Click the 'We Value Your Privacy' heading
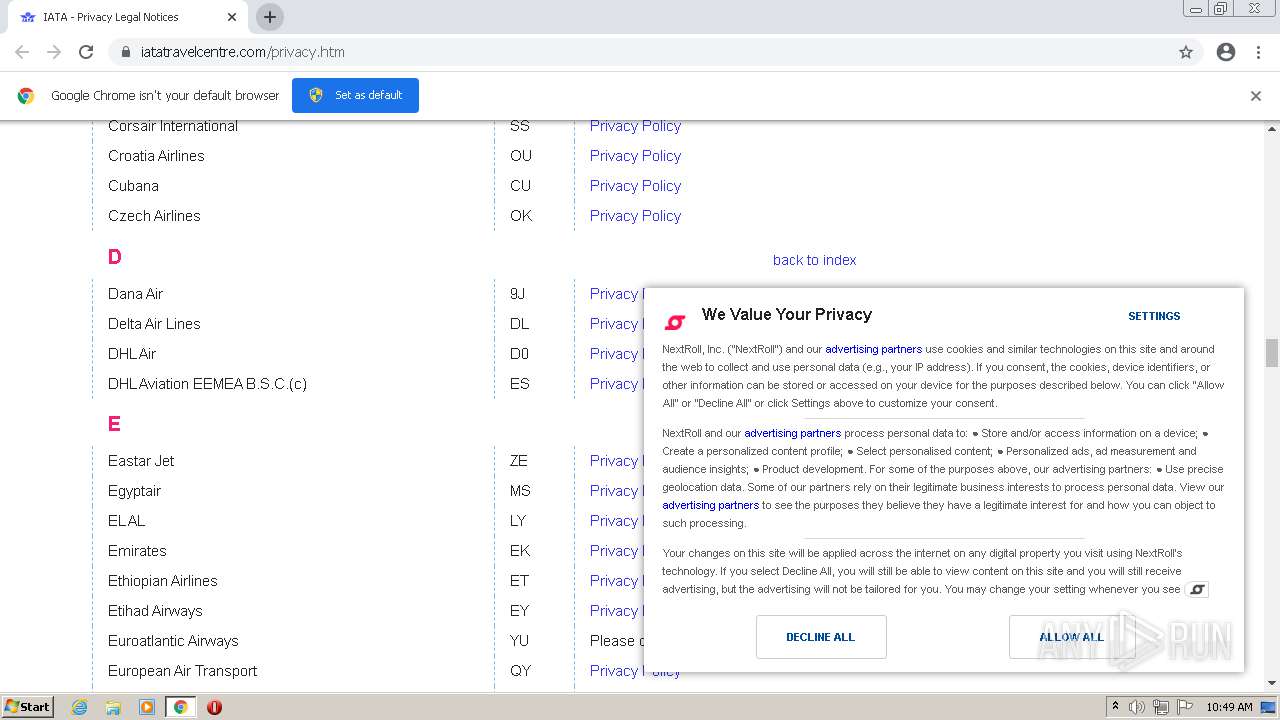The image size is (1280, 720). point(787,314)
